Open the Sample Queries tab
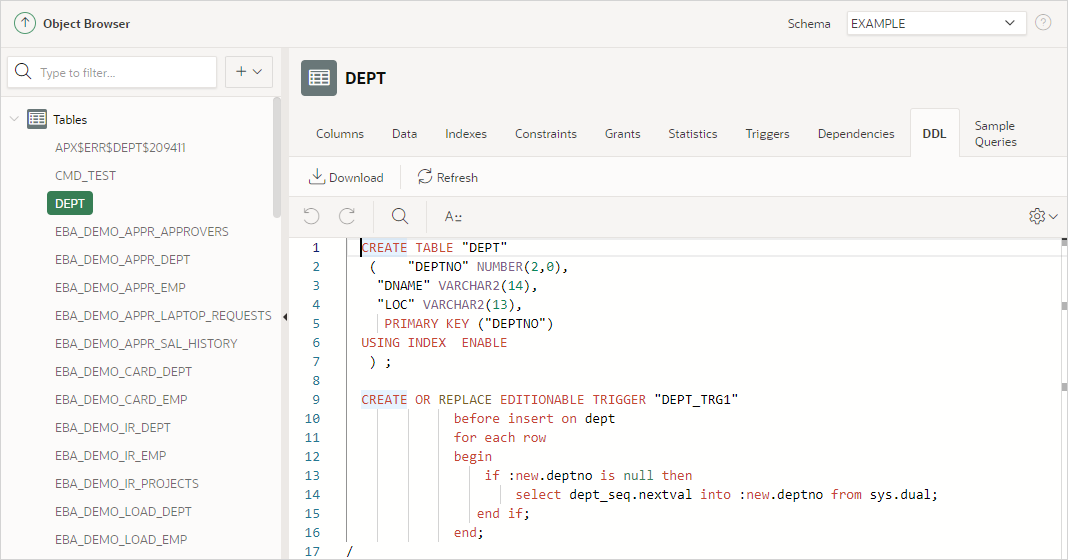Viewport: 1068px width, 560px height. click(x=995, y=134)
